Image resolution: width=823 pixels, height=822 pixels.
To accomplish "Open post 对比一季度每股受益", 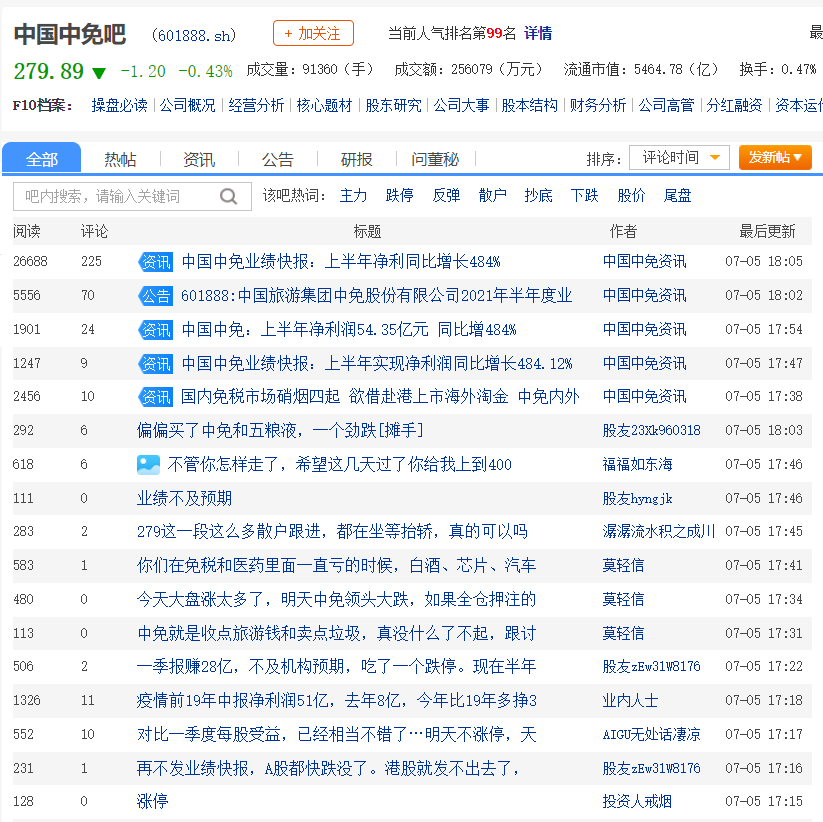I will pyautogui.click(x=336, y=734).
